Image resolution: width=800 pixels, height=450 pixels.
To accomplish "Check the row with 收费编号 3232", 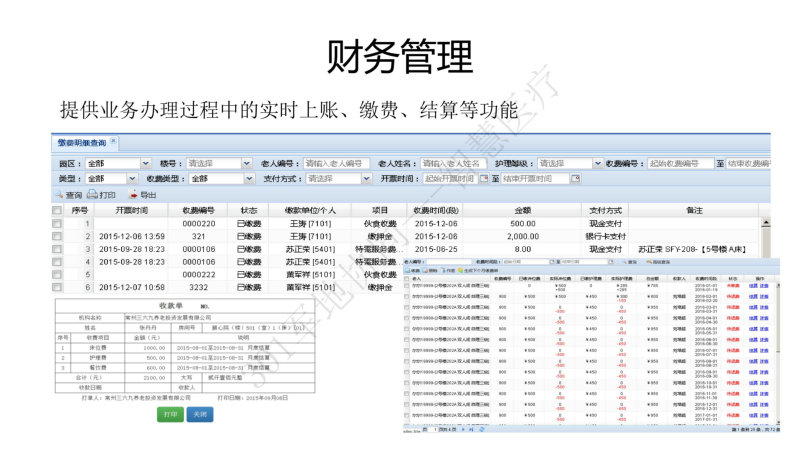I will coord(57,287).
